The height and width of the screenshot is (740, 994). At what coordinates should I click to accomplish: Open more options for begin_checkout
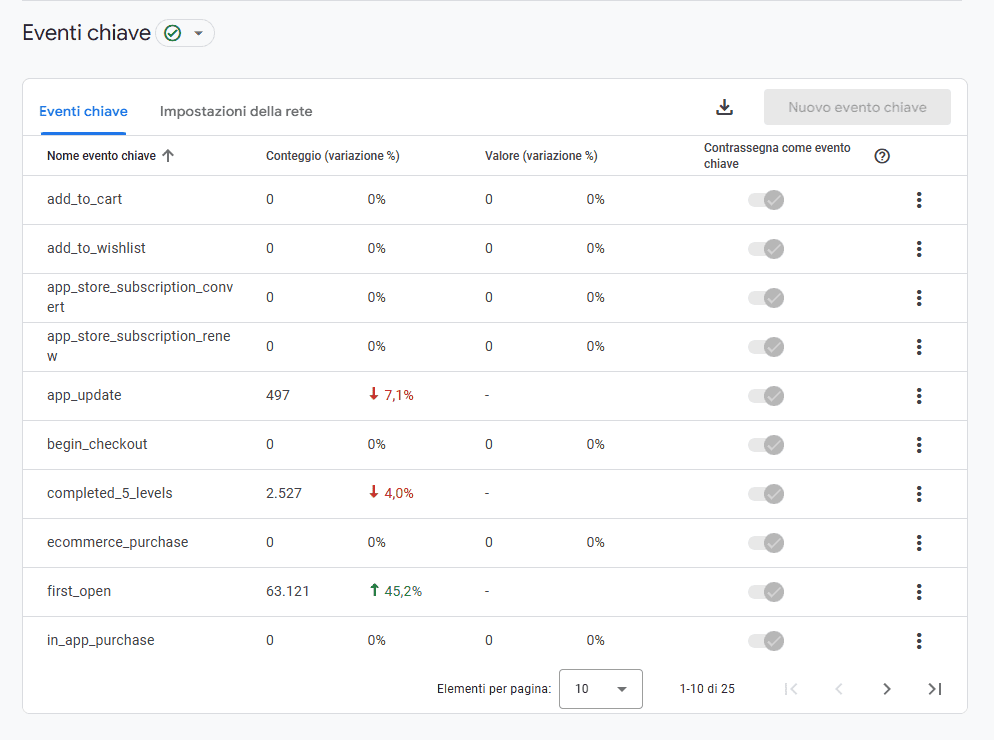(x=919, y=445)
